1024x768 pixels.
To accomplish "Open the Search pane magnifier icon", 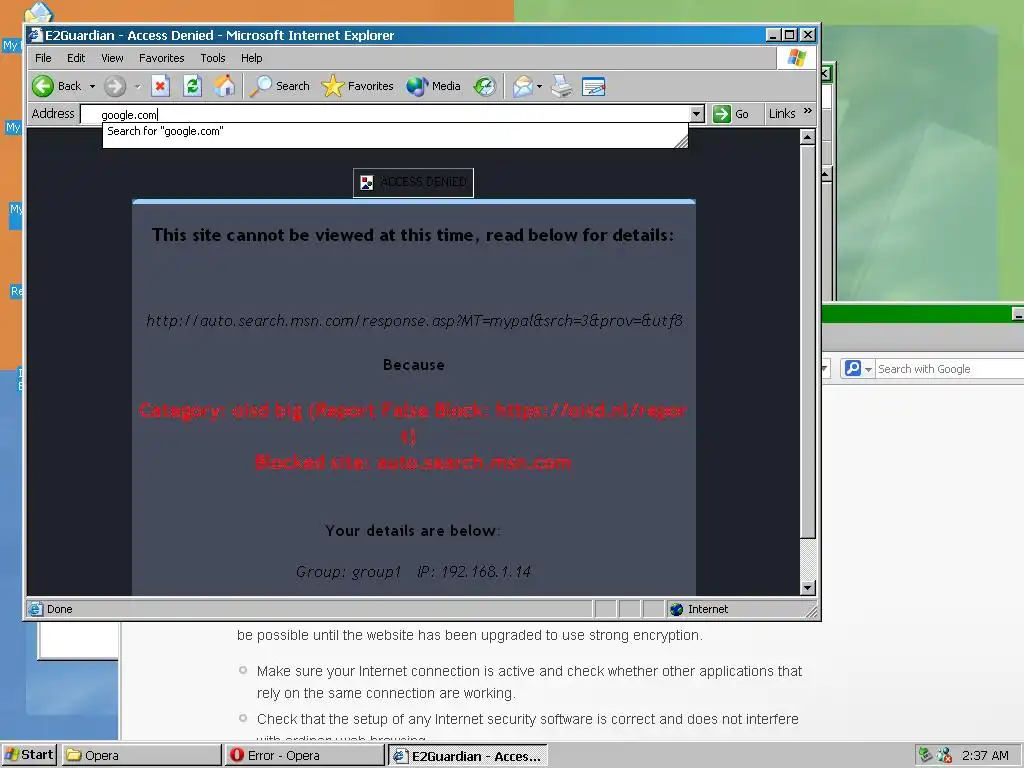I will click(261, 86).
